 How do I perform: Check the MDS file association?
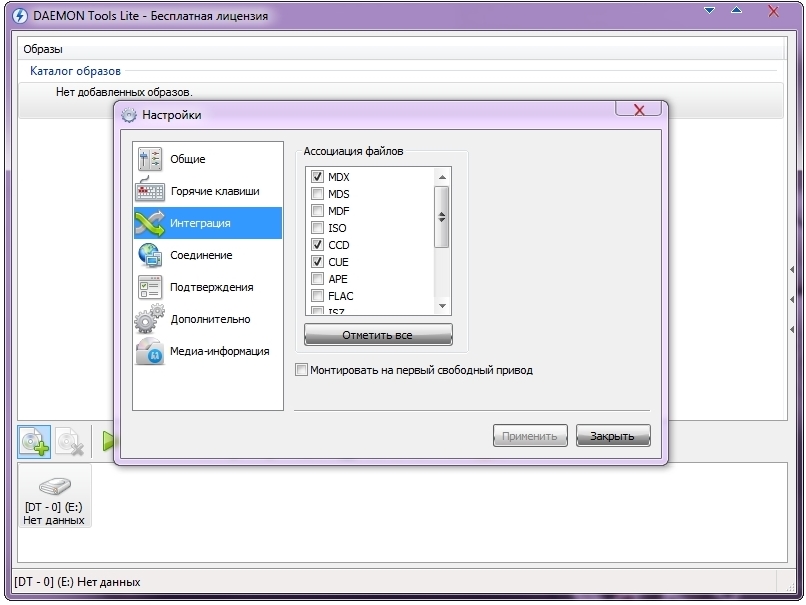point(317,194)
